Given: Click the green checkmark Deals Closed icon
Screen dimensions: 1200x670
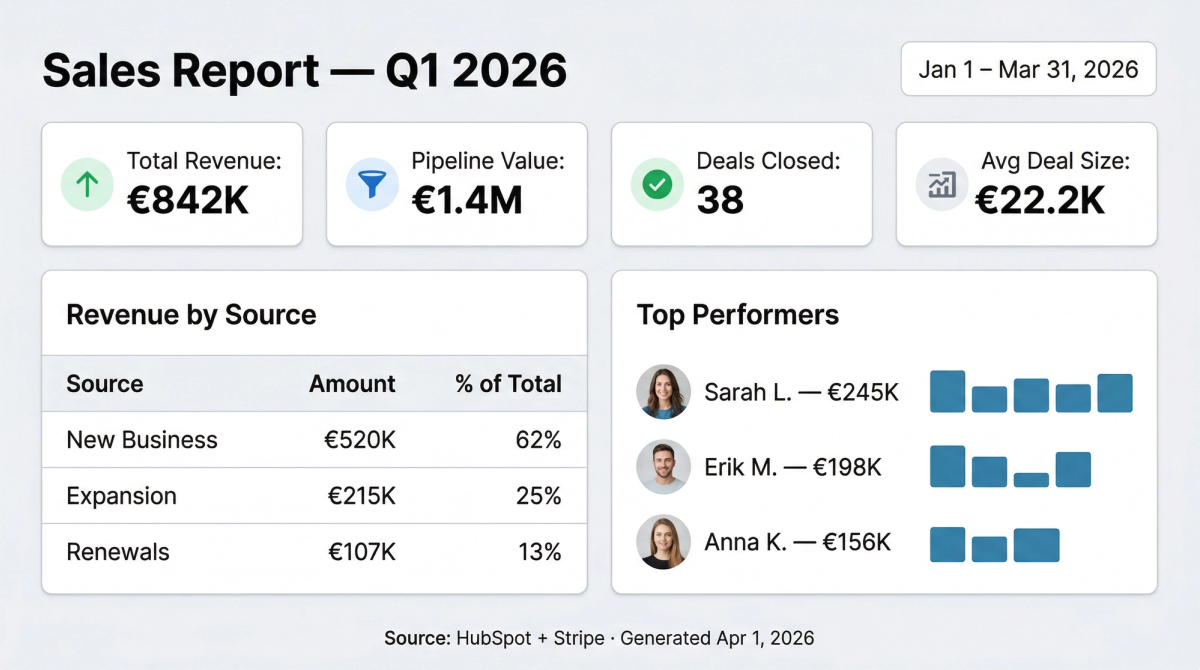Looking at the screenshot, I should 657,185.
